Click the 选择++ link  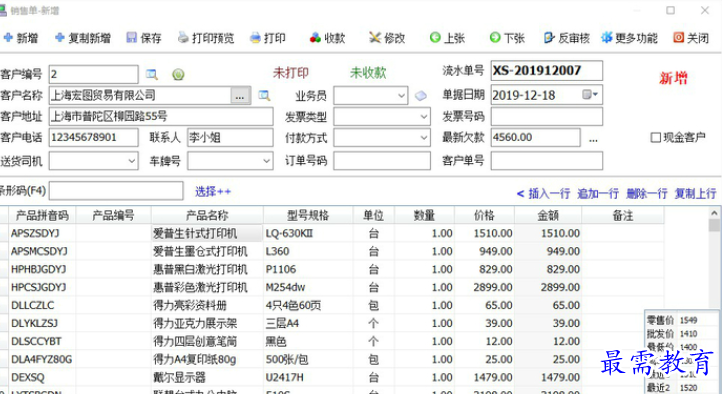tap(213, 191)
